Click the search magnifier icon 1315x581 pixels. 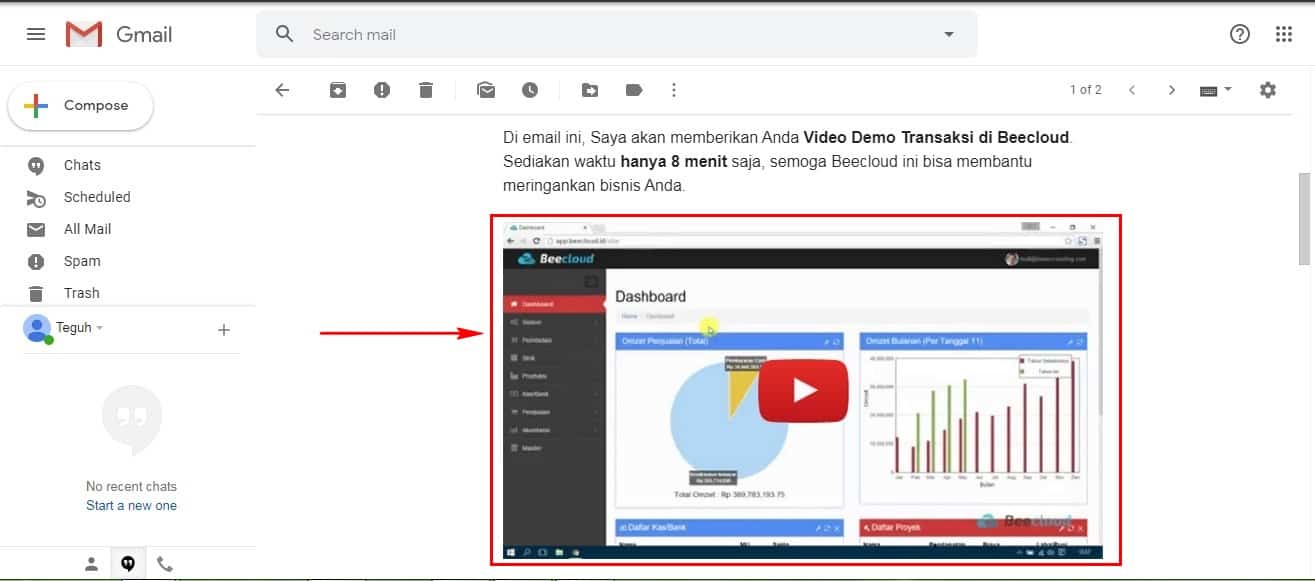pyautogui.click(x=285, y=34)
